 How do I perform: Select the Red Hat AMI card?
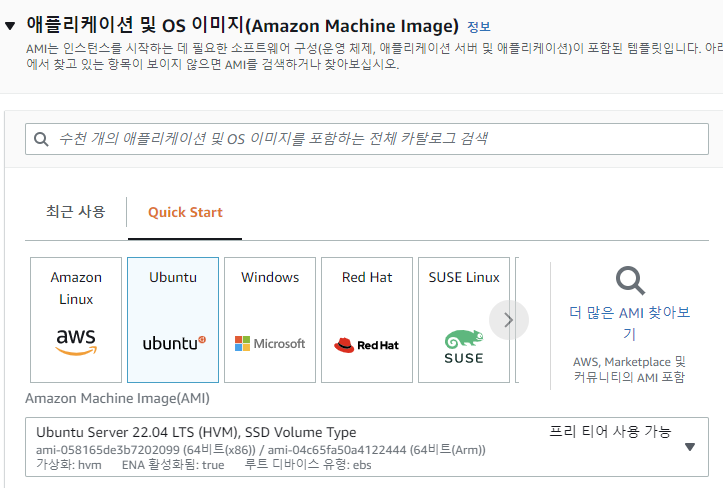[x=367, y=320]
